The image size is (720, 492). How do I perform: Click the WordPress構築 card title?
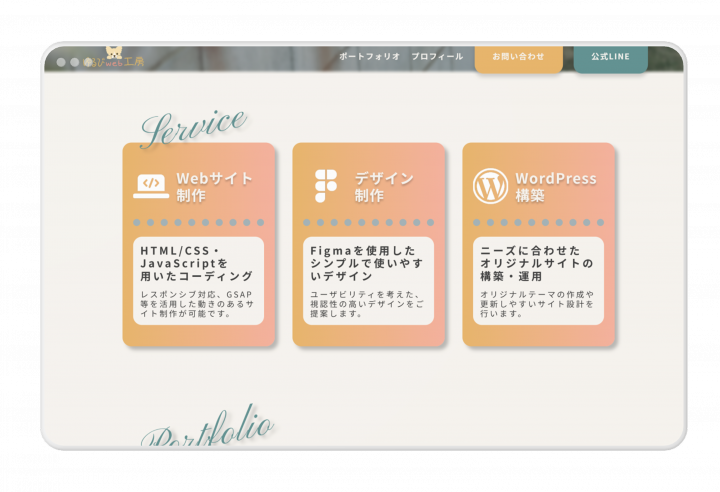point(555,186)
